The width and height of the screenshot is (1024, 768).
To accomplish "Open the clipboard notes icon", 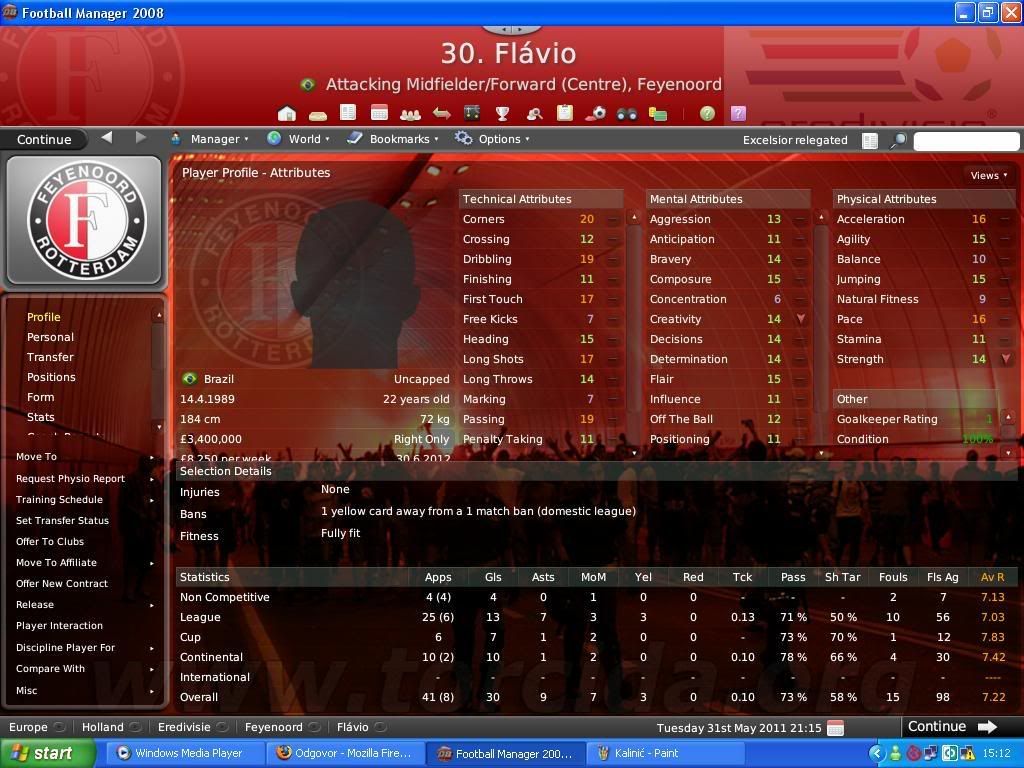I will [x=565, y=113].
